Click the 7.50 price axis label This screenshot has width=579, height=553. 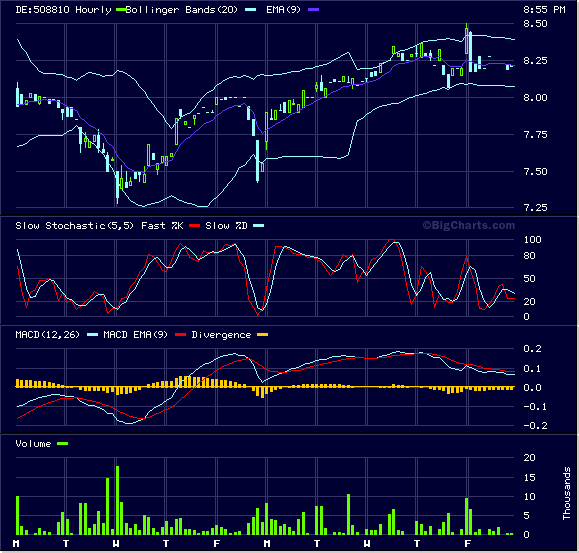tap(535, 172)
